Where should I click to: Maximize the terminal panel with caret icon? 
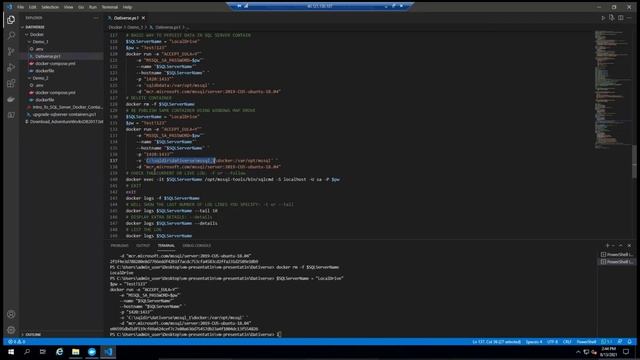click(x=621, y=245)
